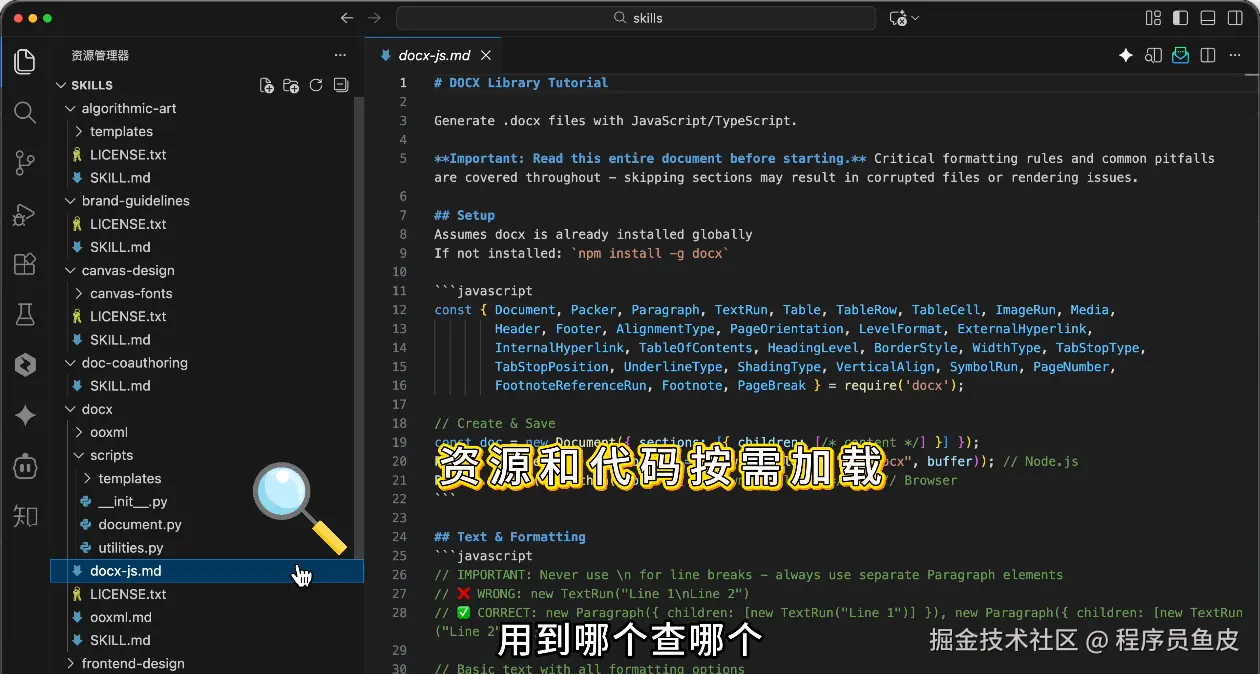Open markdown preview to the side

pyautogui.click(x=1154, y=55)
